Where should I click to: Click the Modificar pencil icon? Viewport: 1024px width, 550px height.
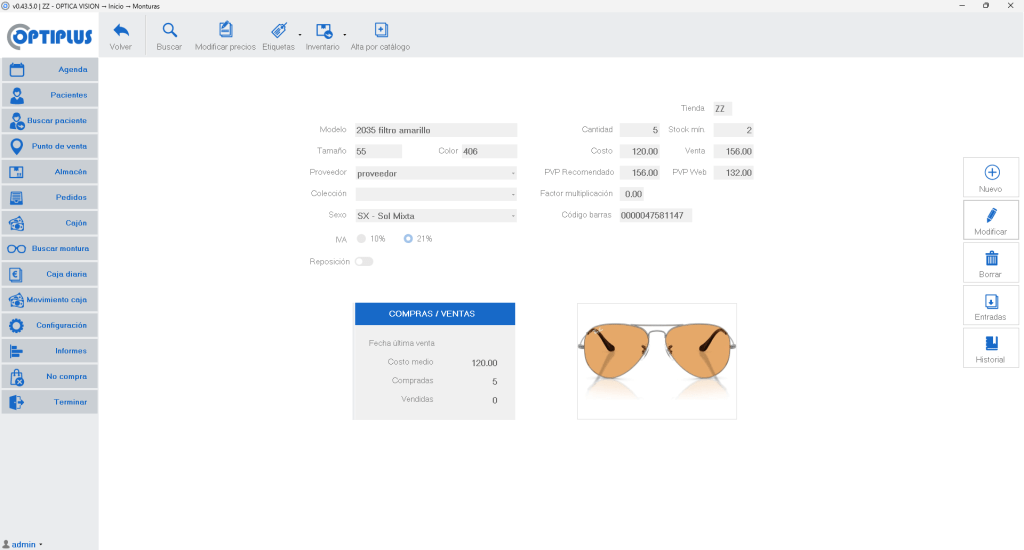coord(991,215)
